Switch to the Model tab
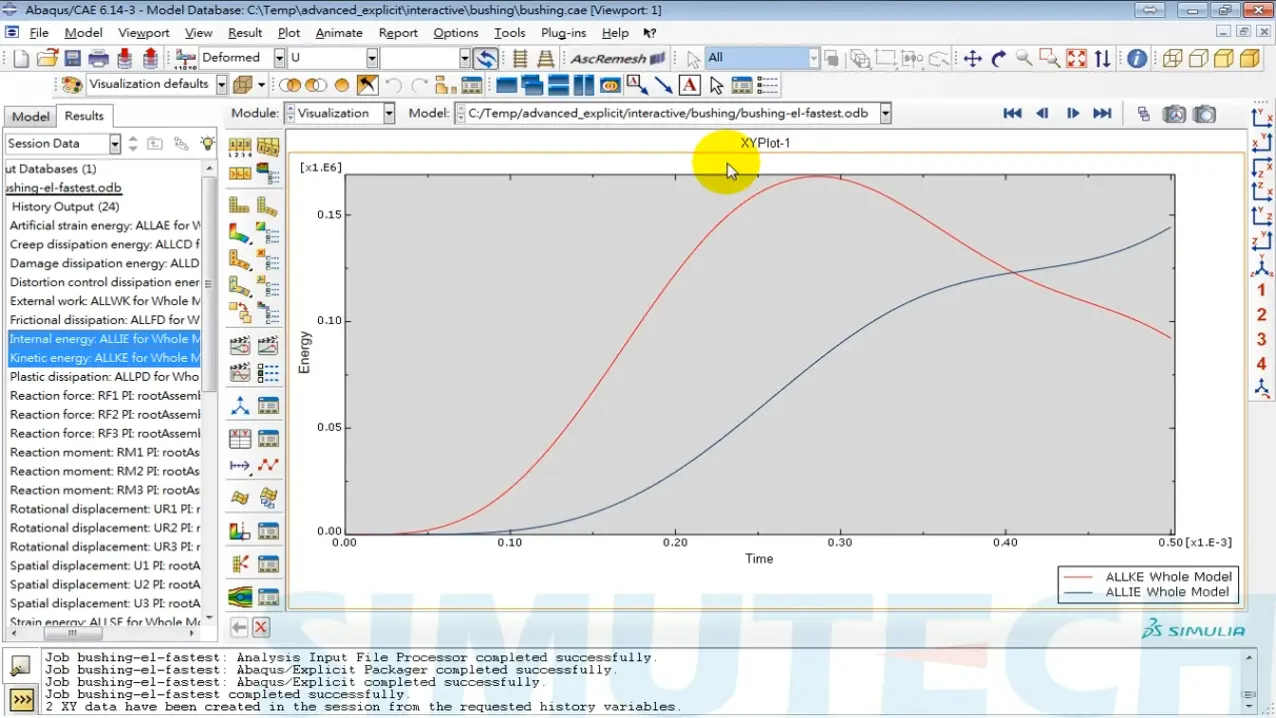 pyautogui.click(x=31, y=116)
